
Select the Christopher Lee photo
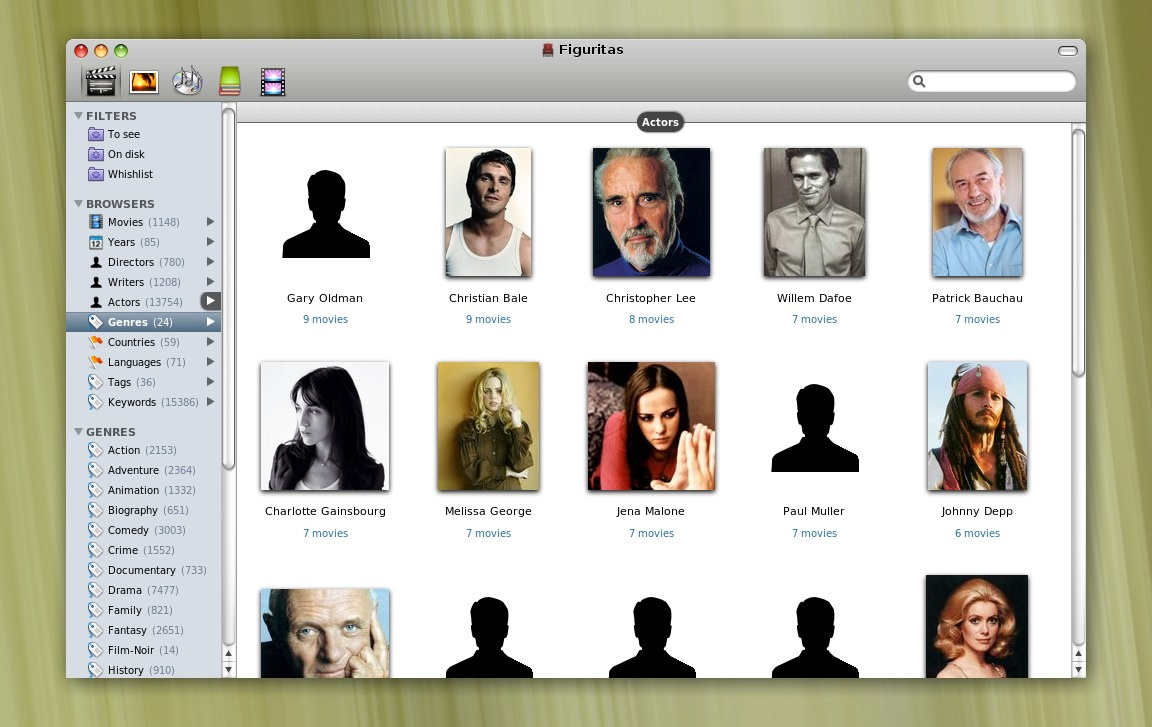pos(652,212)
